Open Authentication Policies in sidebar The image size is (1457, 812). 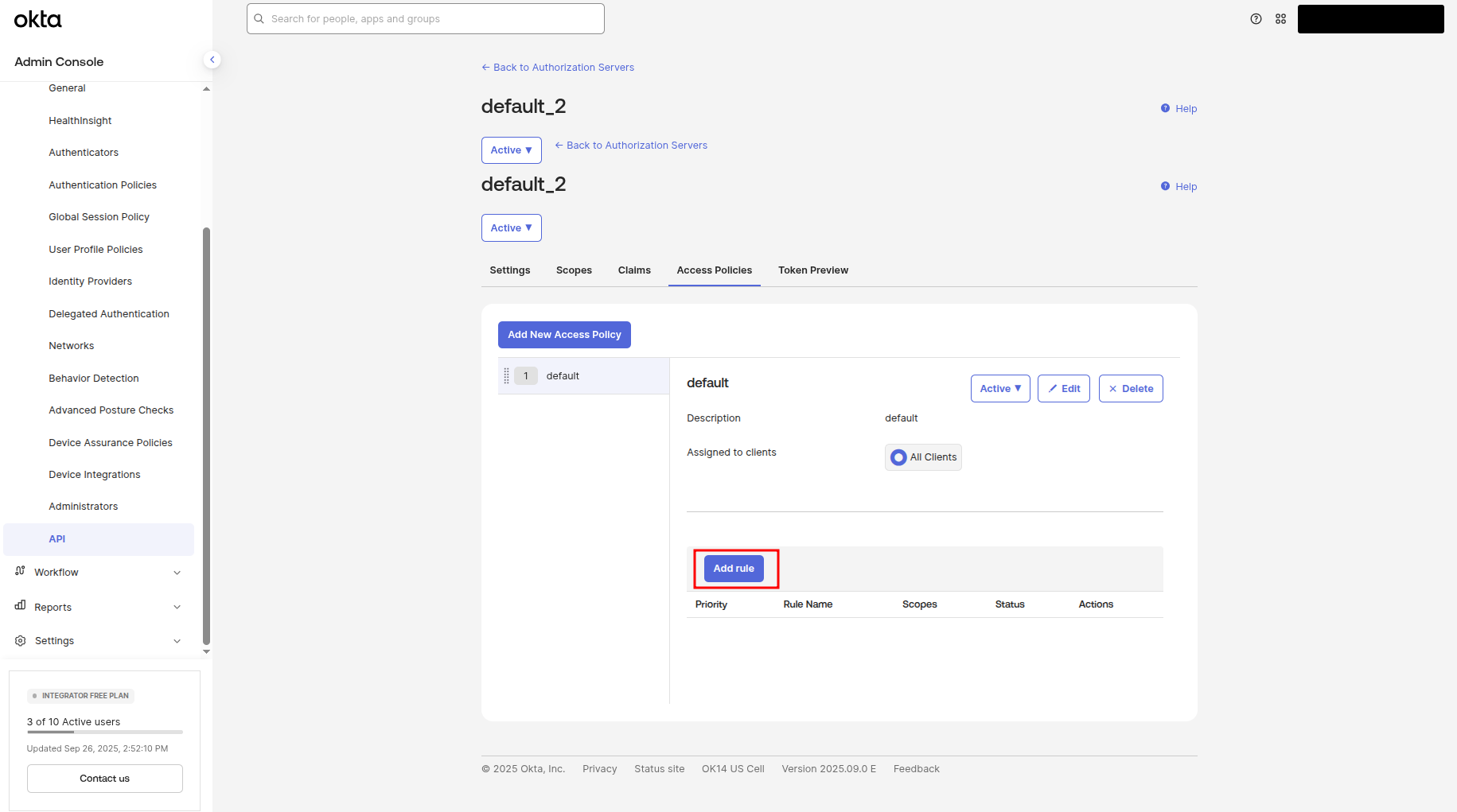tap(103, 185)
